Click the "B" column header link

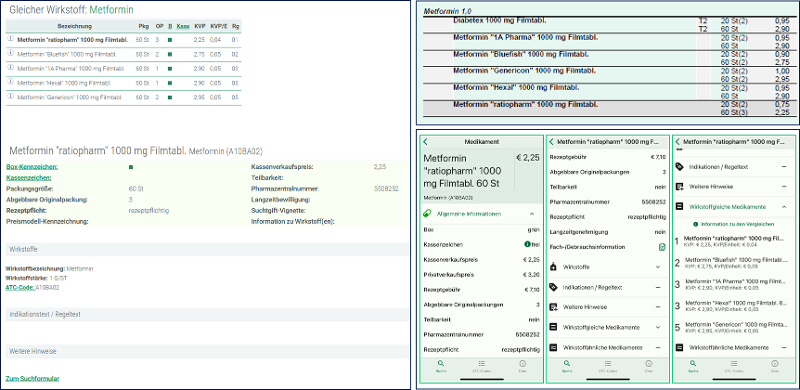tap(170, 26)
